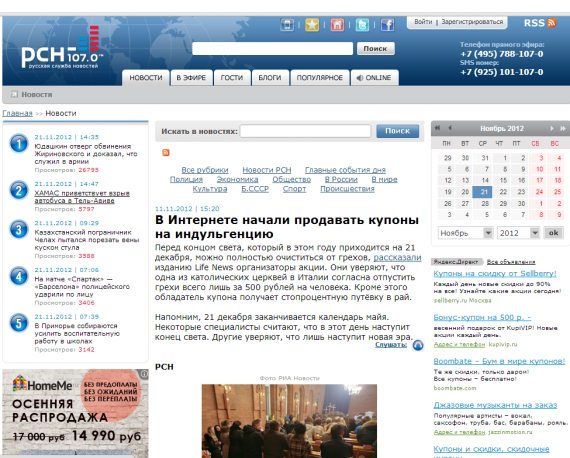Viewport: 570px width, 458px height.
Task: Click the Искать в новостях input field
Action: pyautogui.click(x=305, y=131)
